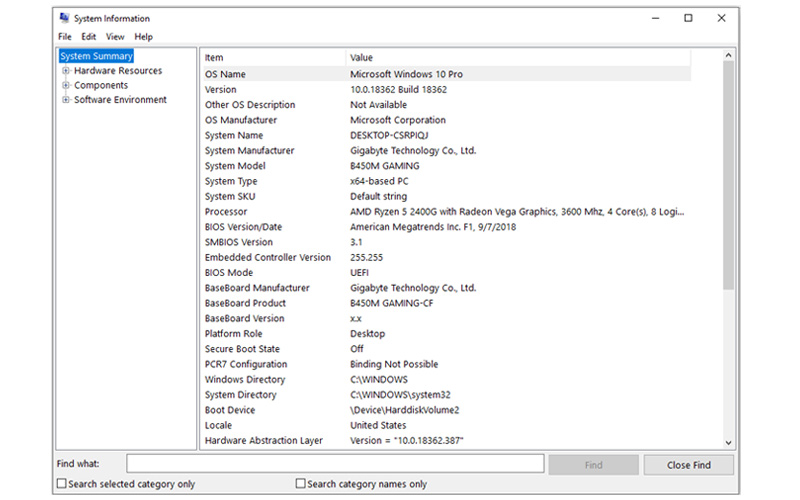
Task: Click the Close Find button
Action: coord(689,465)
